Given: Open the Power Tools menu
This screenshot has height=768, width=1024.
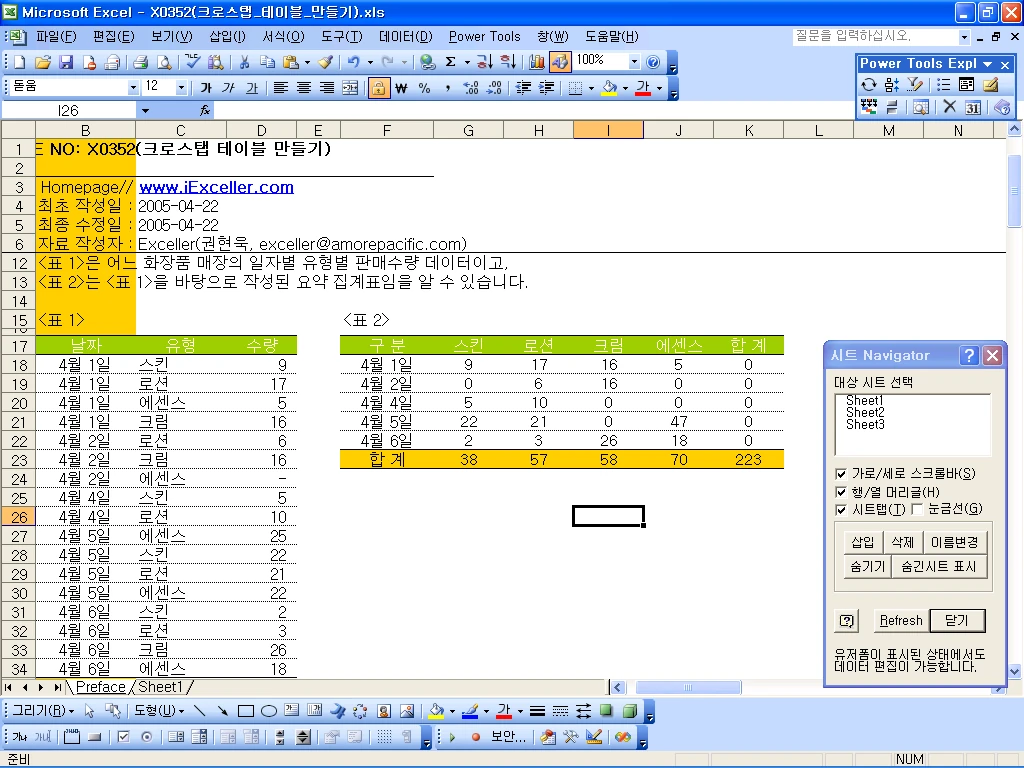Looking at the screenshot, I should (x=485, y=37).
